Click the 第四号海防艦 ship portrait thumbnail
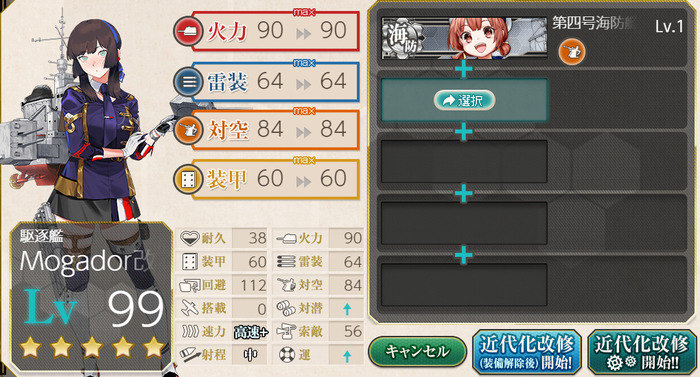This screenshot has height=377, width=700. 464,38
